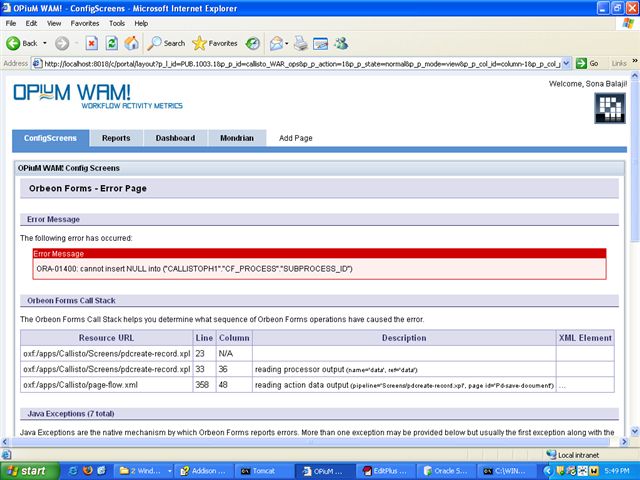
Task: Click the Add Page link
Action: (x=296, y=138)
